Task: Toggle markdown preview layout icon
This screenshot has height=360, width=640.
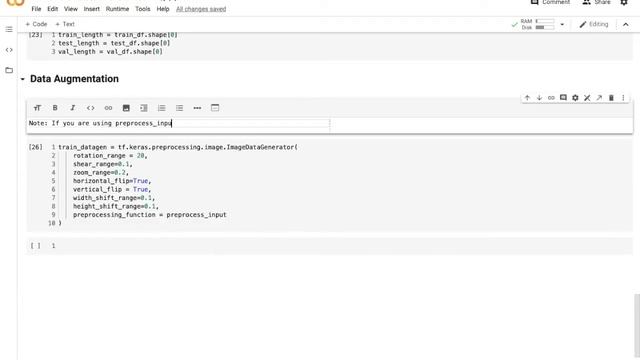Action: click(x=215, y=108)
